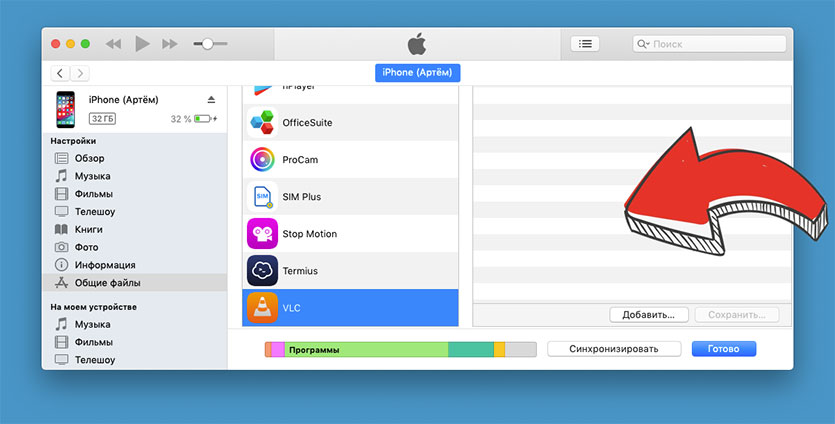
Task: Select the Termius row label
Action: click(300, 271)
